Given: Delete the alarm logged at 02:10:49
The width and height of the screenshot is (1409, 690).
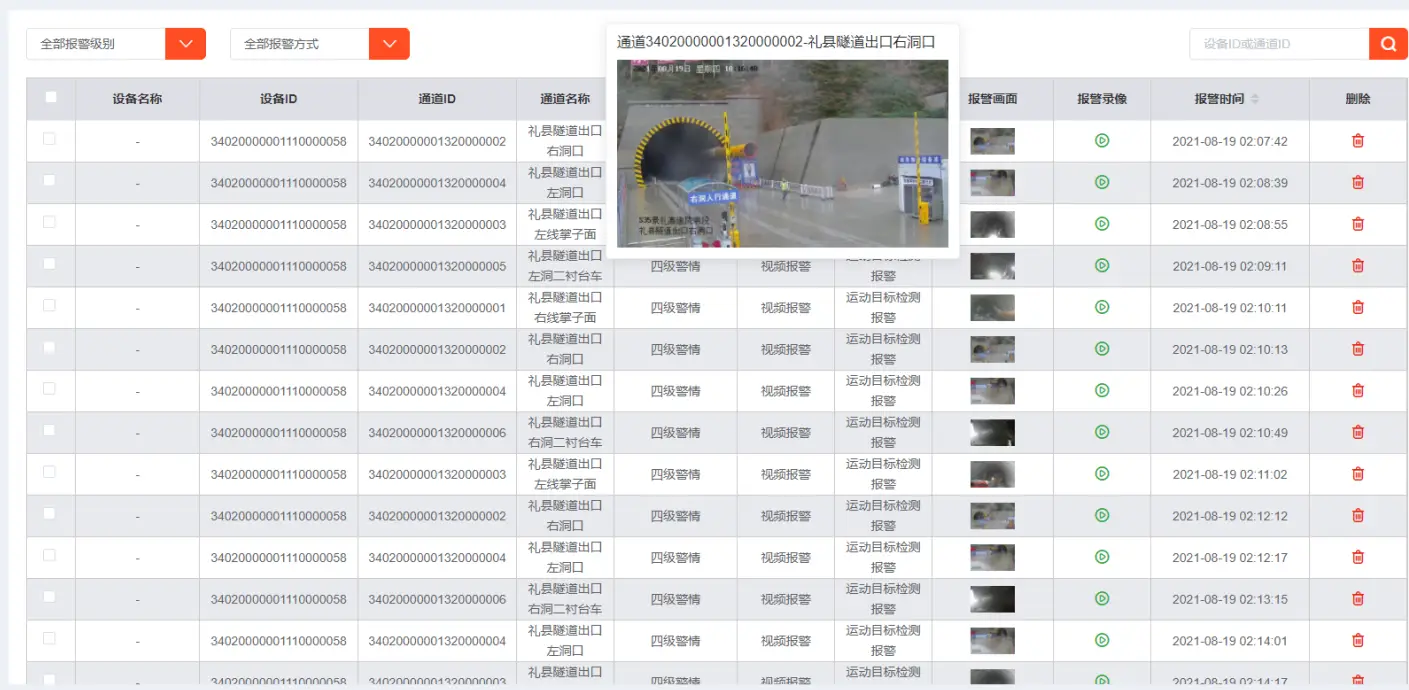Looking at the screenshot, I should point(1357,432).
